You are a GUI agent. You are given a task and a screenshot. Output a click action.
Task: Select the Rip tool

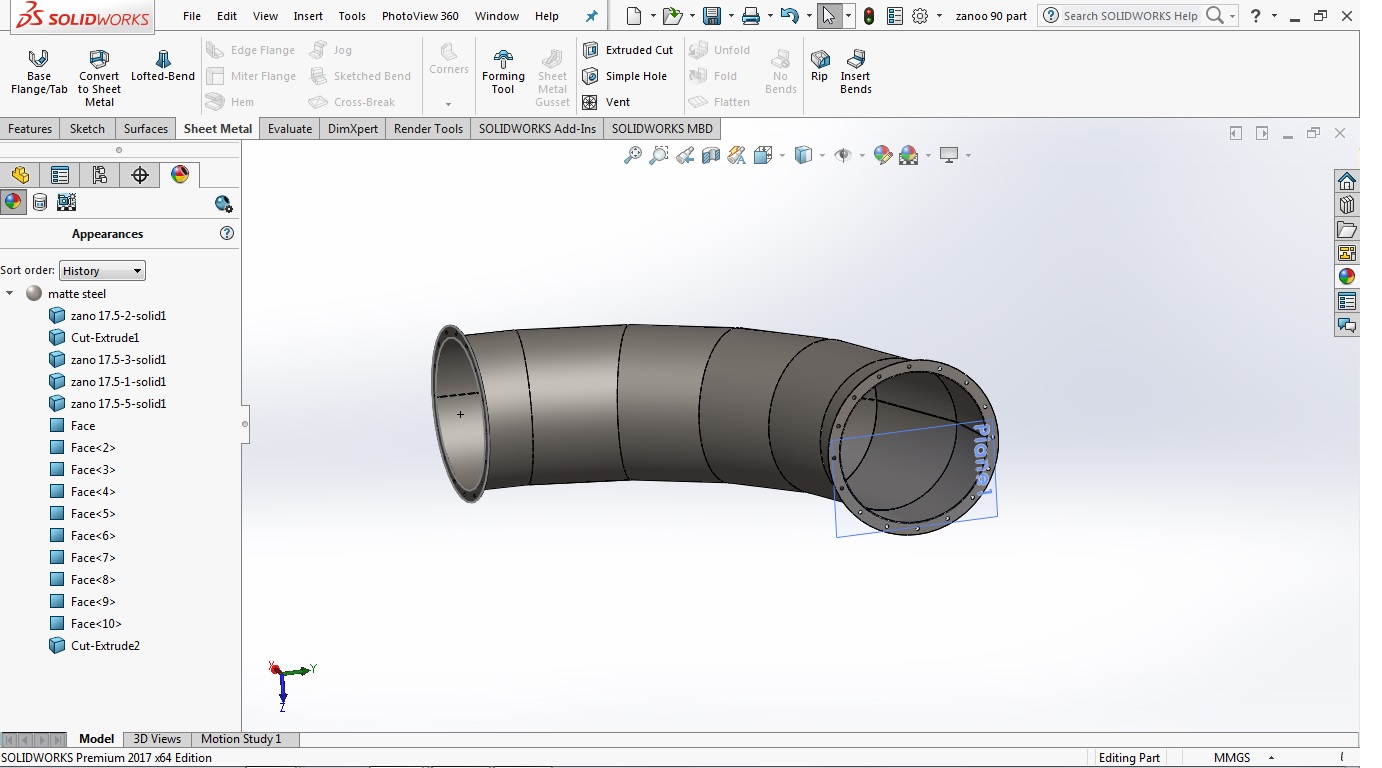tap(820, 66)
